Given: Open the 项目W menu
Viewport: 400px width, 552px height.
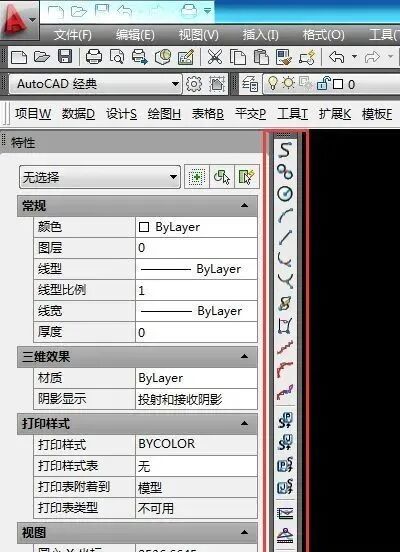Looking at the screenshot, I should pyautogui.click(x=33, y=114).
